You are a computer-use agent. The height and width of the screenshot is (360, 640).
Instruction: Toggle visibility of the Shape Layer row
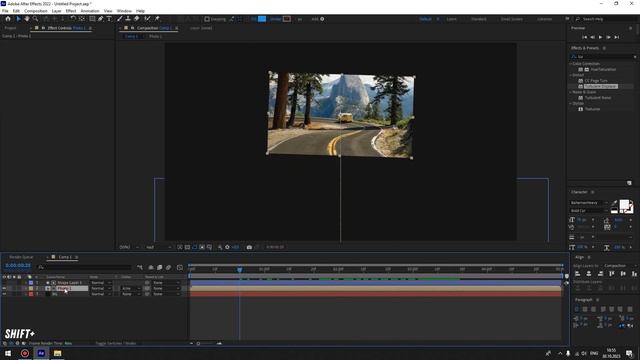tap(4, 282)
